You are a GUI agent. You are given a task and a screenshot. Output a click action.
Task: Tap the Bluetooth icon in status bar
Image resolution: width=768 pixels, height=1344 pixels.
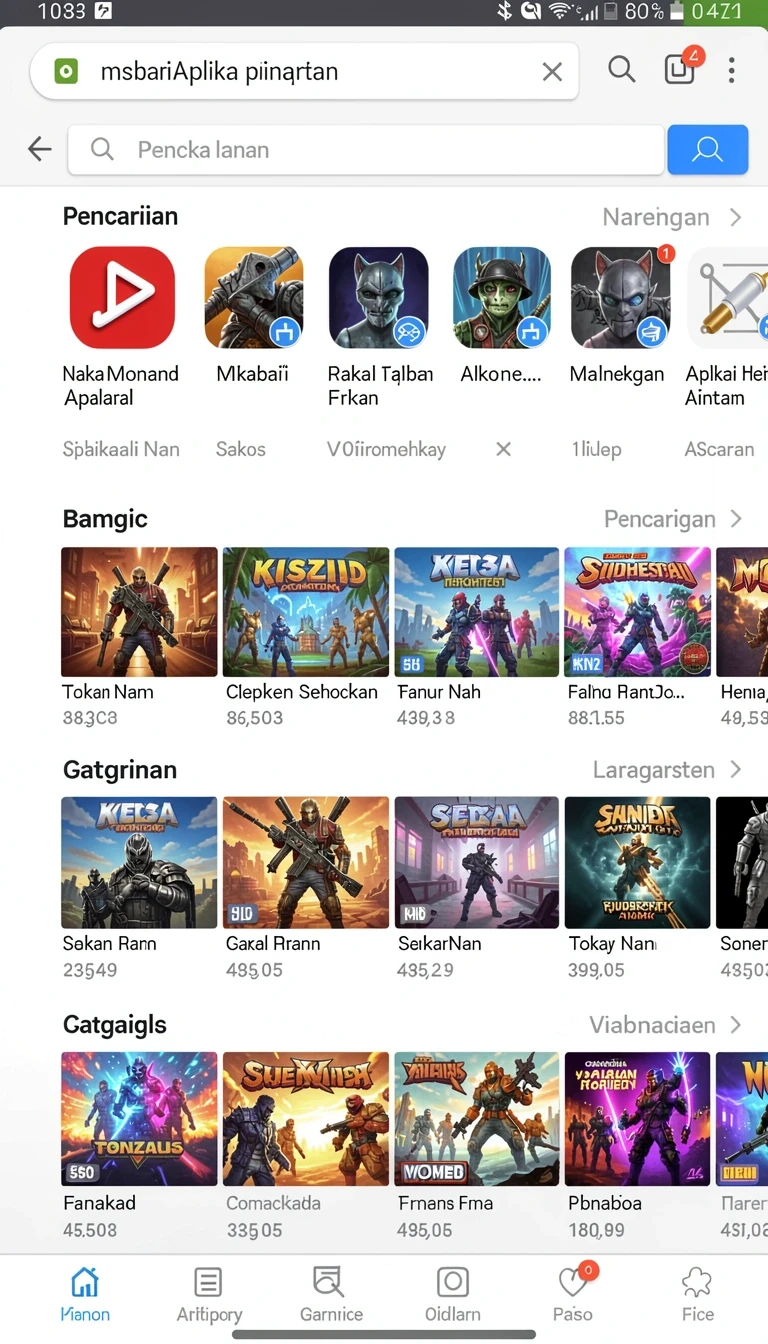[505, 12]
